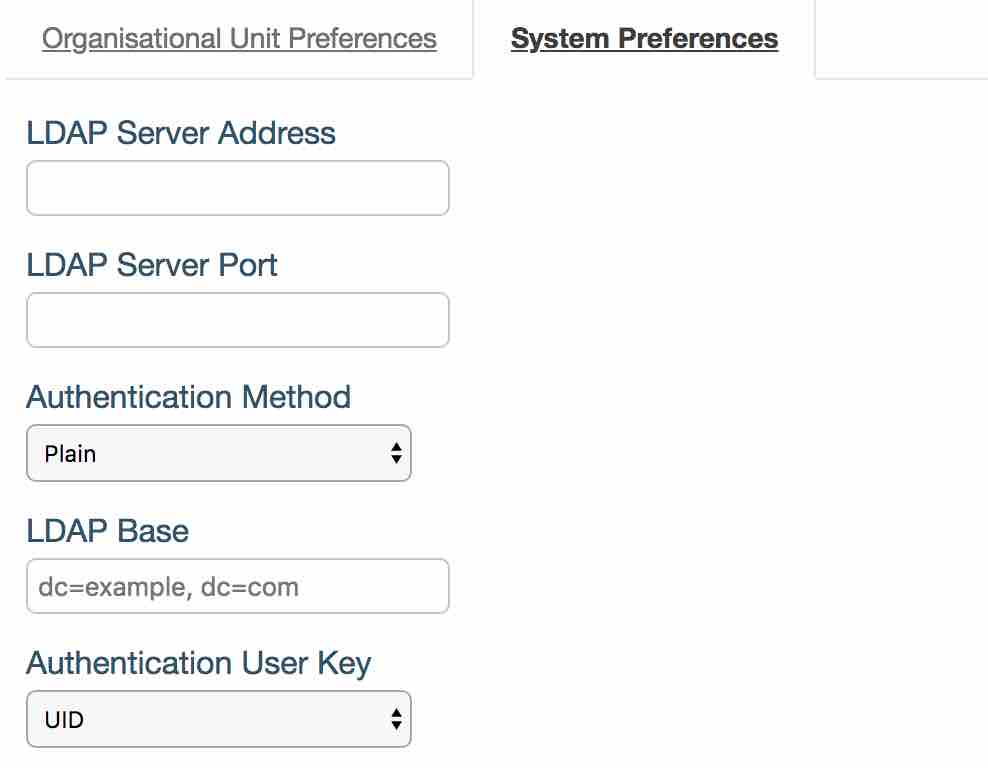Follow the underlined Organisational Unit Preferences link
The width and height of the screenshot is (988, 768).
tap(239, 40)
